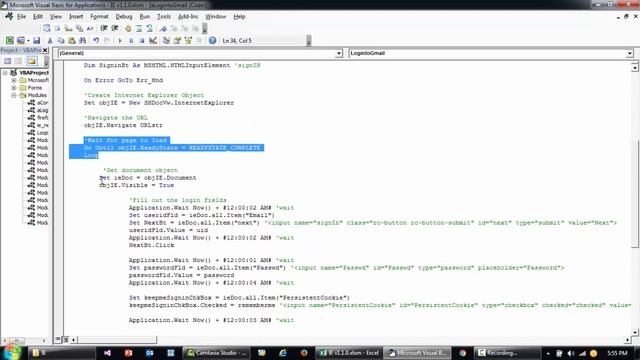Open the Object Browser toolbar icon
This screenshot has width=640, height=360.
click(x=188, y=40)
